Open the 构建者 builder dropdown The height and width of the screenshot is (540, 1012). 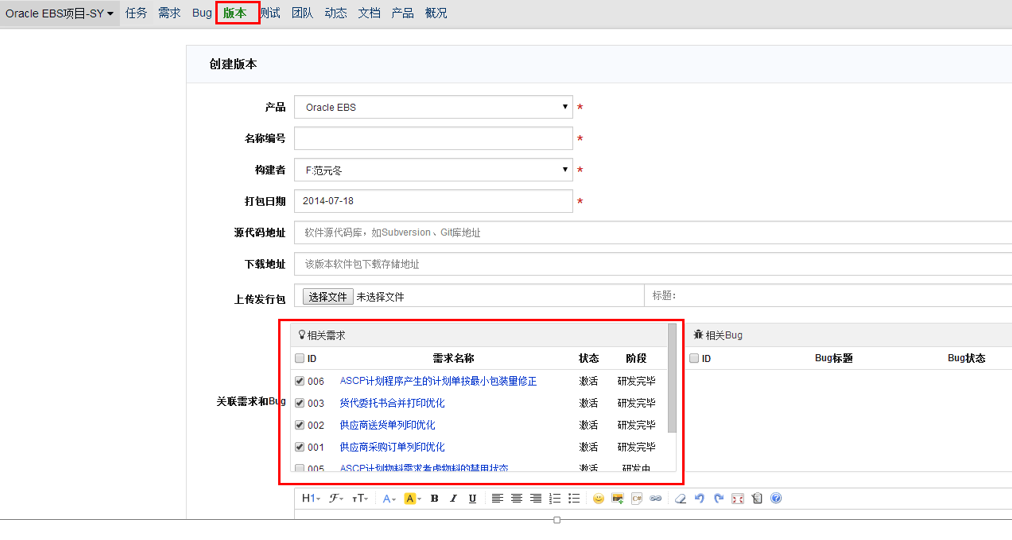point(433,170)
